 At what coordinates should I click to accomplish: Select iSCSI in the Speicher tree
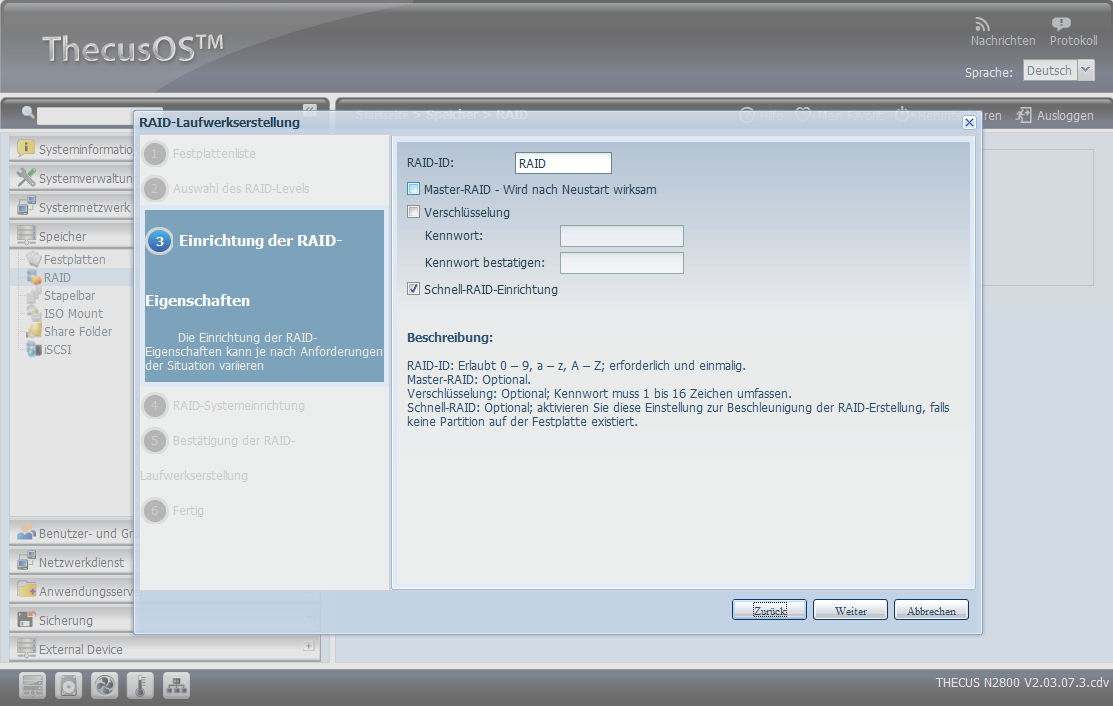pyautogui.click(x=57, y=349)
